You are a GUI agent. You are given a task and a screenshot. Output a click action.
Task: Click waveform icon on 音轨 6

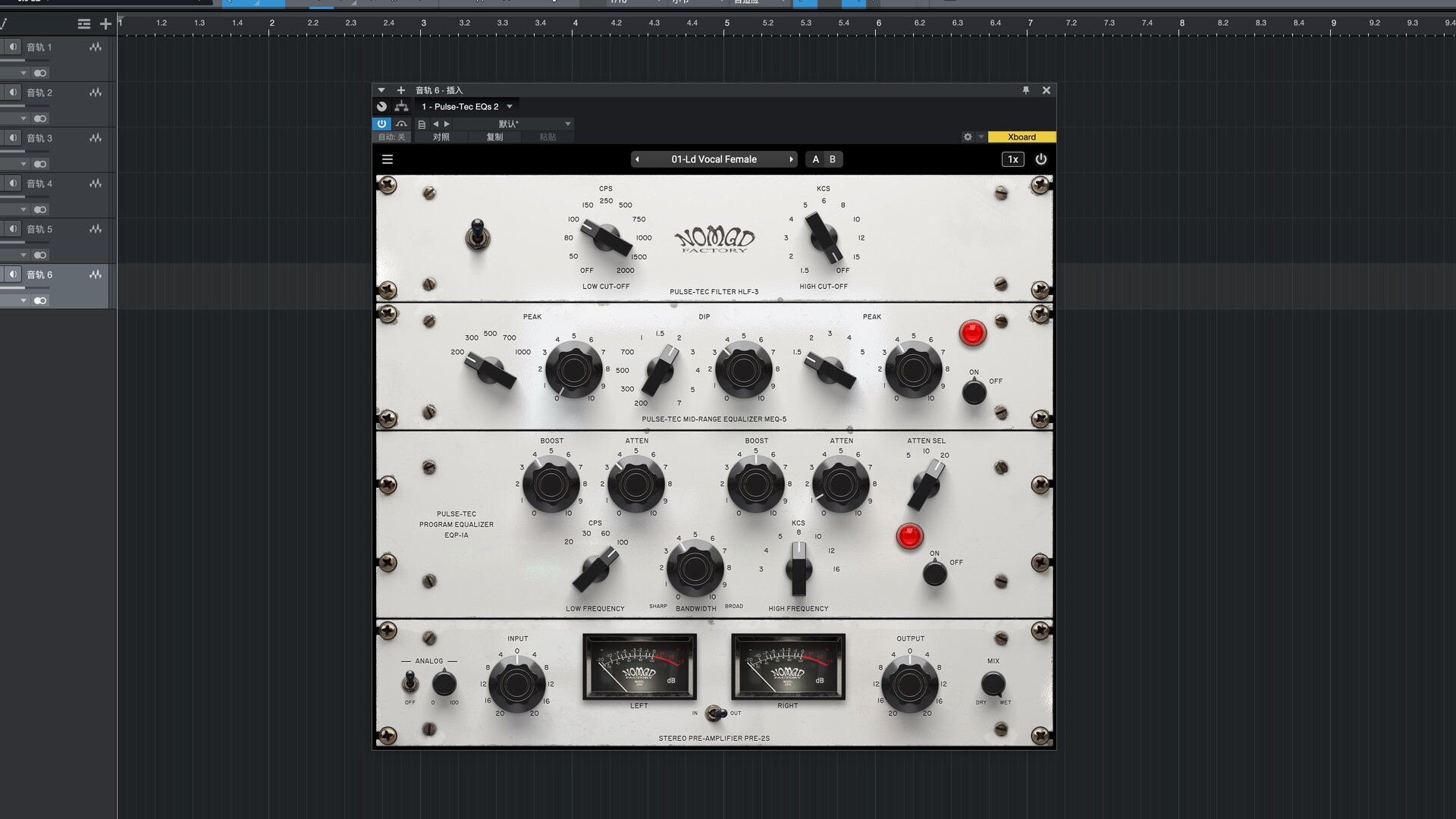point(96,275)
